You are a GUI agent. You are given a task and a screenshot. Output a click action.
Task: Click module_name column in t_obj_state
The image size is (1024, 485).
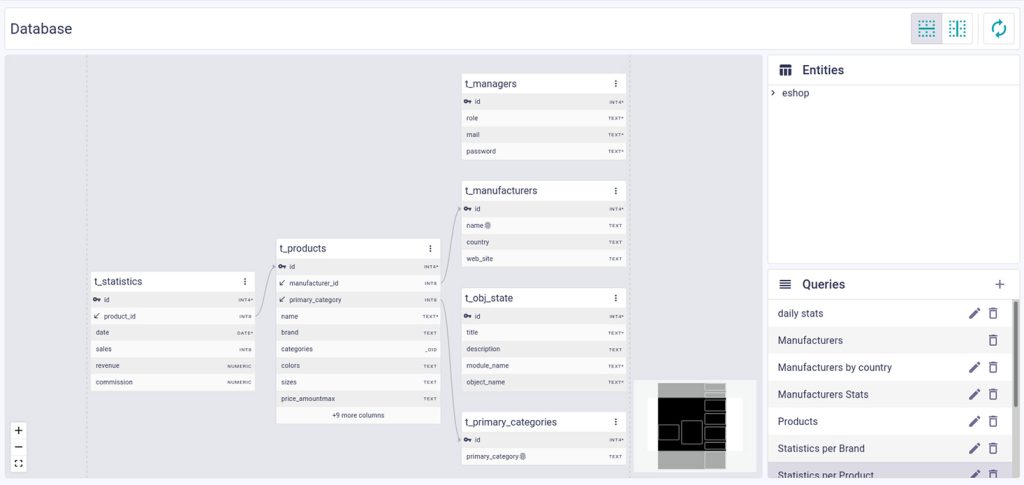click(x=543, y=366)
